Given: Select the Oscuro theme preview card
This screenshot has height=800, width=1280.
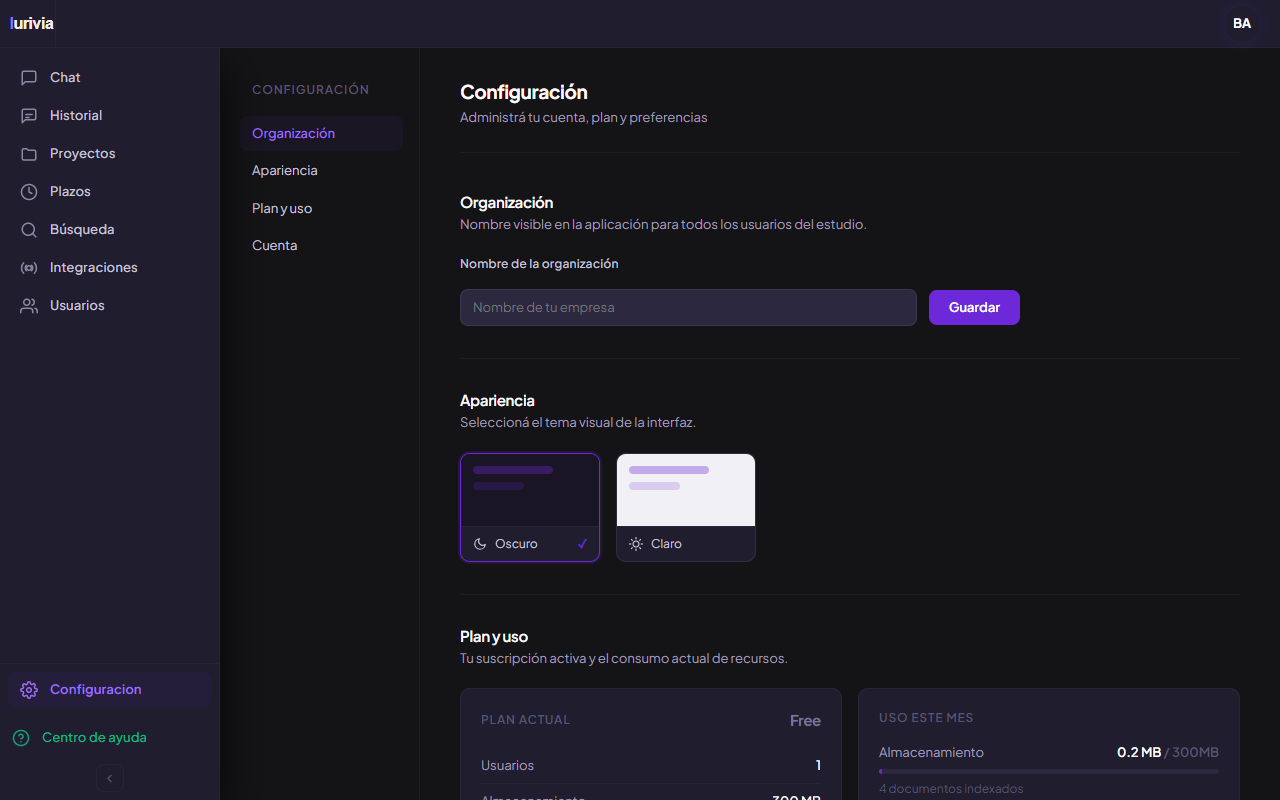Looking at the screenshot, I should pos(530,508).
